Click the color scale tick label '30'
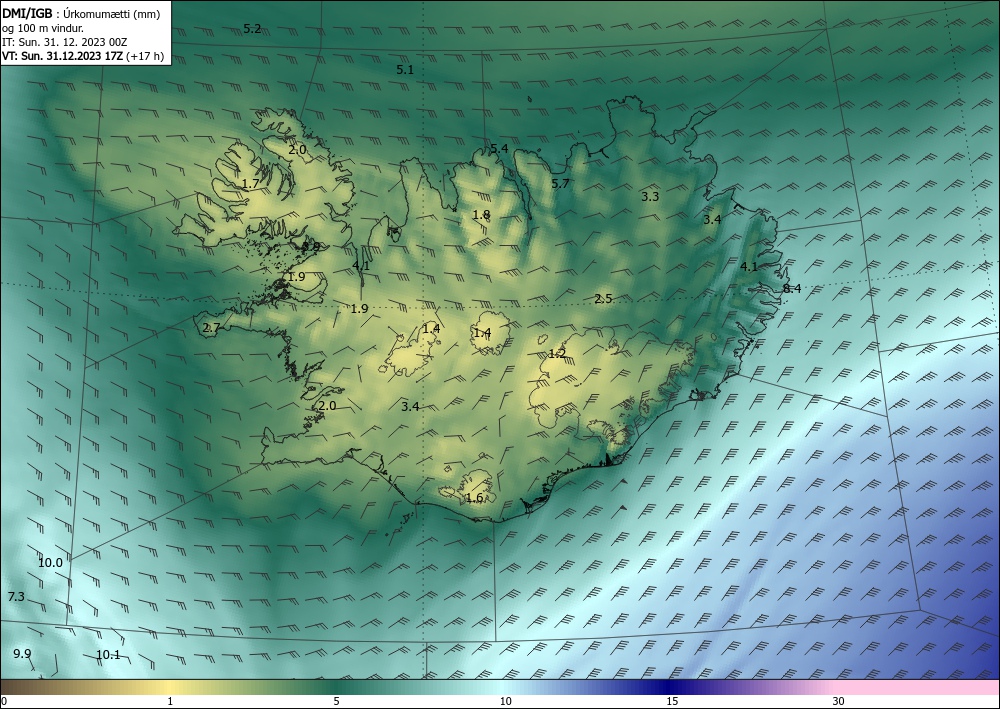The image size is (1000, 709). (x=839, y=702)
